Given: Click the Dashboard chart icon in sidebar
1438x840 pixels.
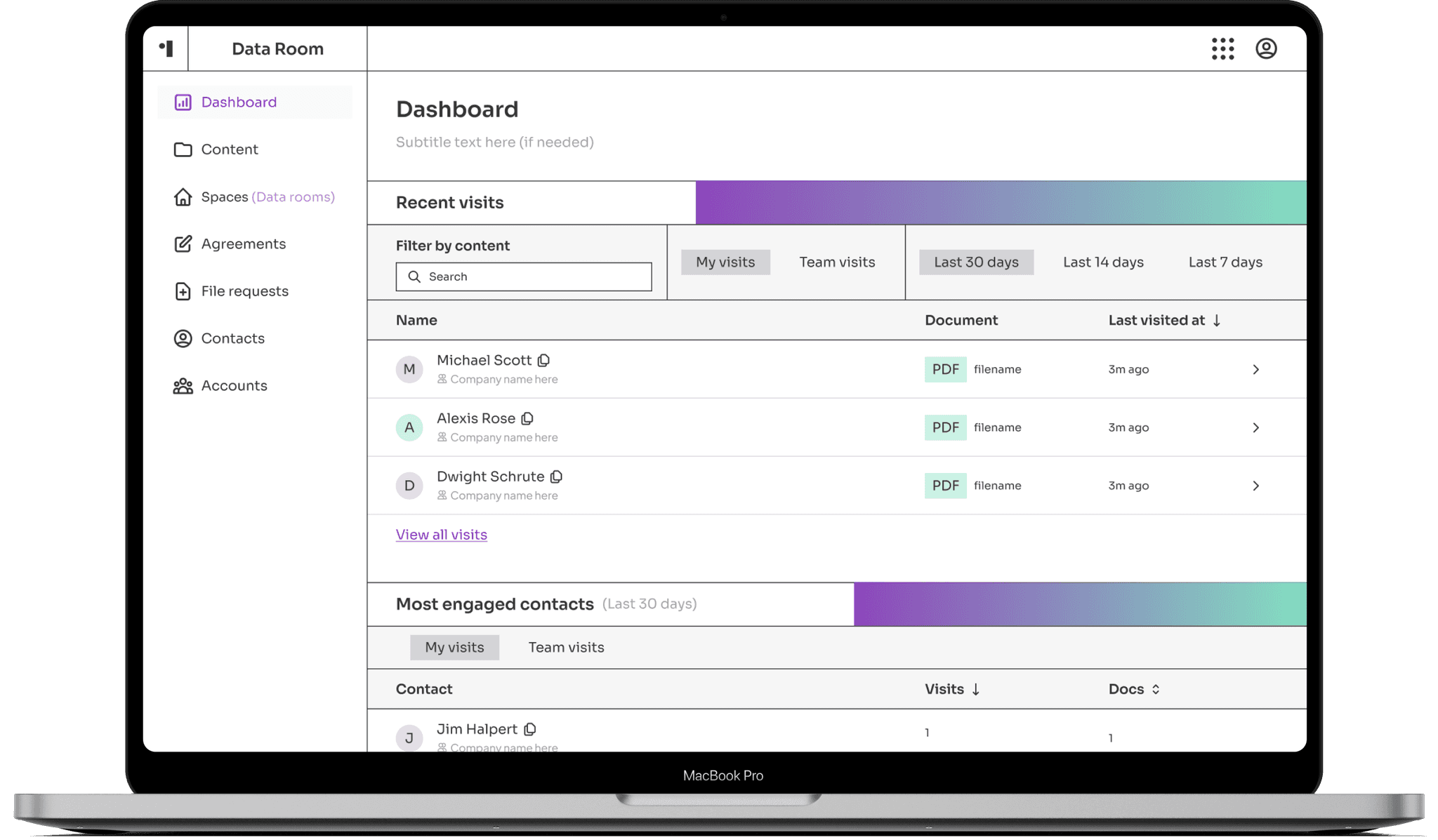Looking at the screenshot, I should pyautogui.click(x=183, y=102).
